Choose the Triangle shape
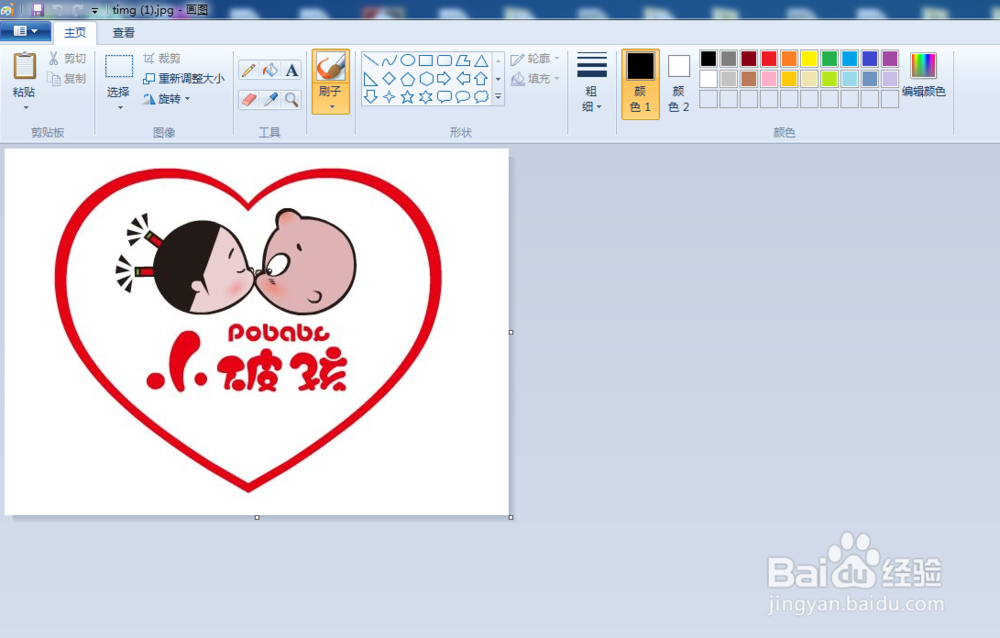Image resolution: width=1000 pixels, height=638 pixels. click(x=482, y=61)
